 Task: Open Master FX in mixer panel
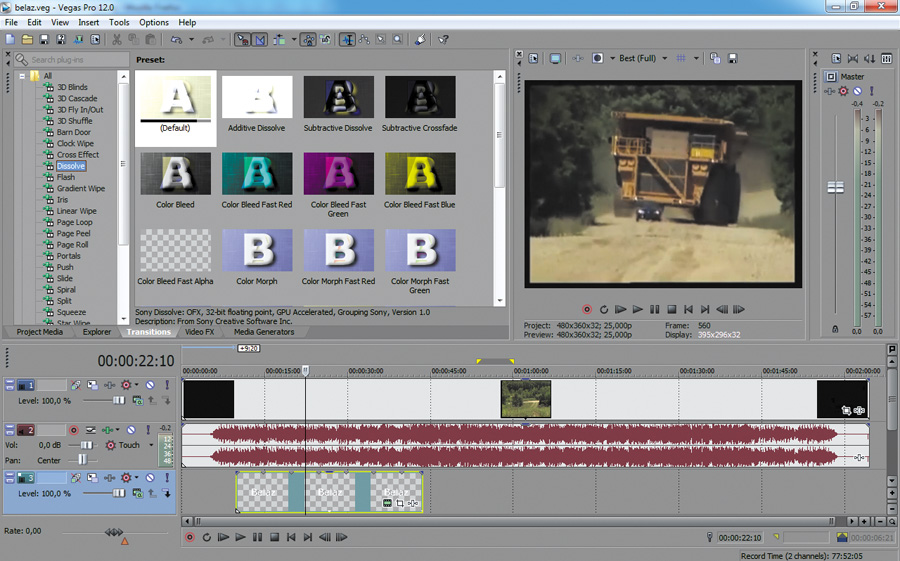click(830, 91)
